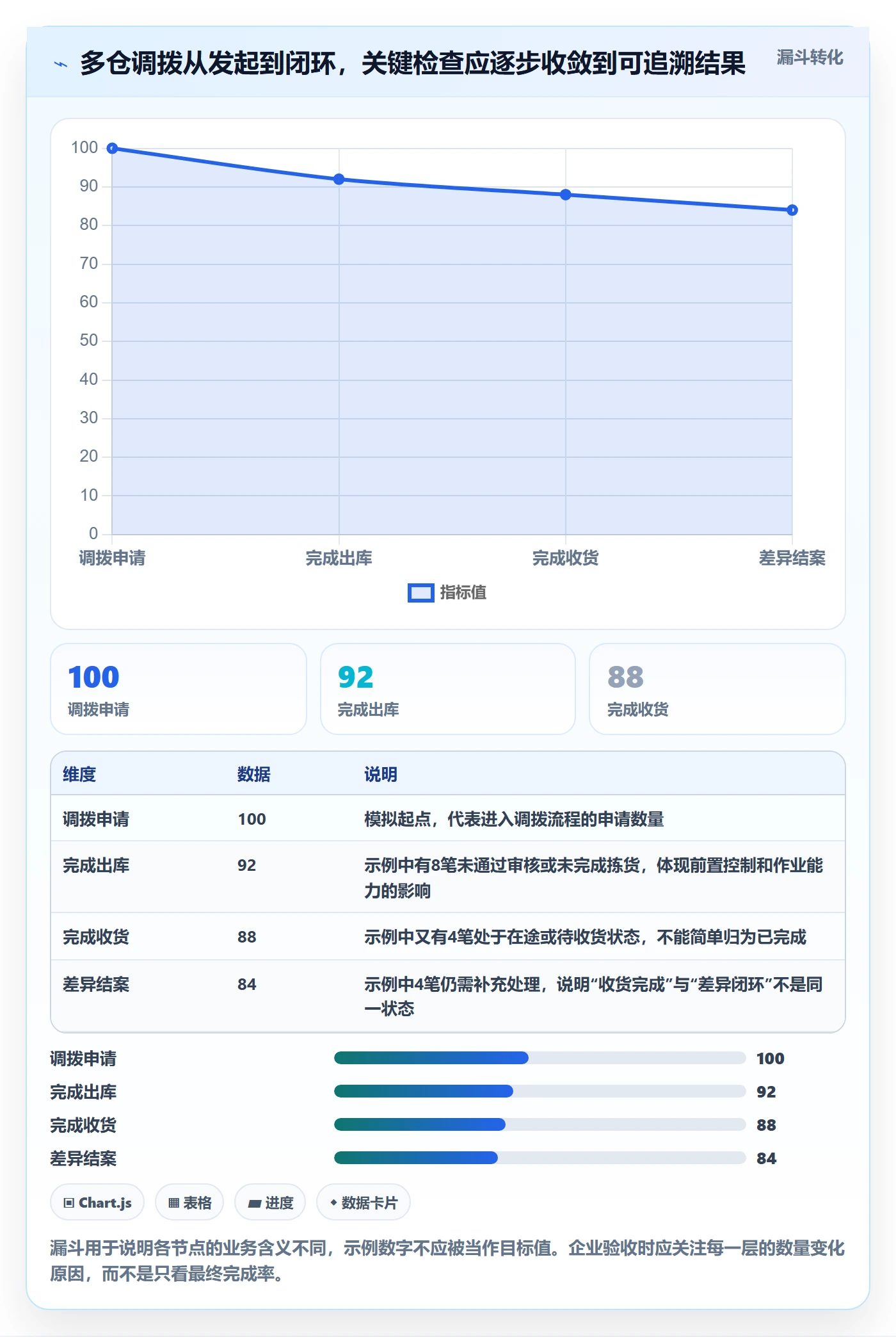Viewport: 896px width, 1337px height.
Task: Click the 完成收货 x-axis label
Action: point(566,558)
